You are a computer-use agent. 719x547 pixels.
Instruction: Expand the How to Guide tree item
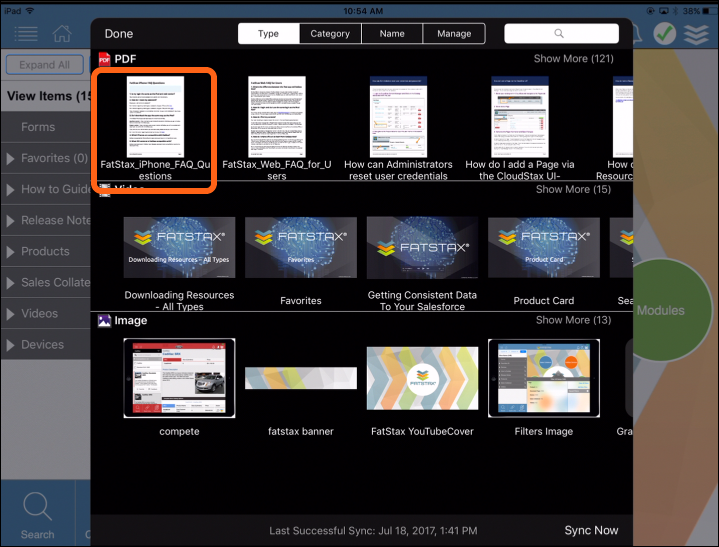tap(46, 189)
